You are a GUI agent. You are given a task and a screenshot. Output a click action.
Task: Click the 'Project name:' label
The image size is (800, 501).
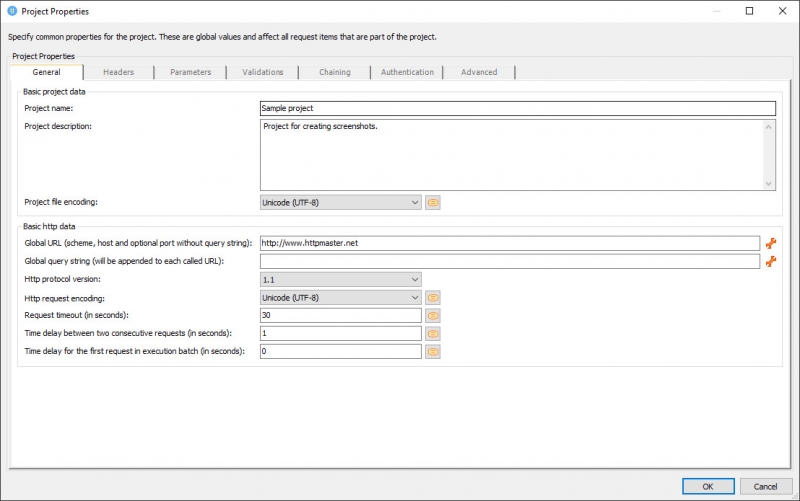click(48, 108)
